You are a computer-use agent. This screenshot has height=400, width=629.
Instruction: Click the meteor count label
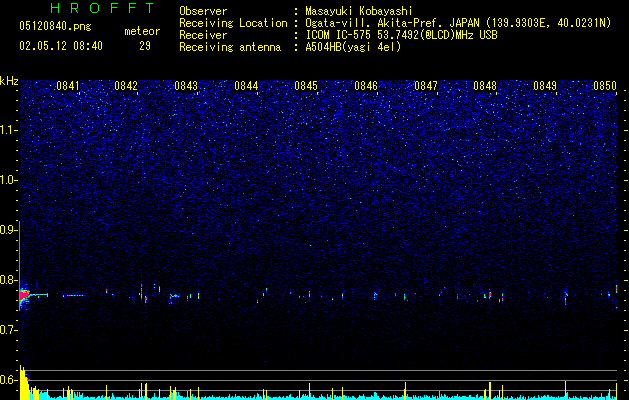[142, 31]
